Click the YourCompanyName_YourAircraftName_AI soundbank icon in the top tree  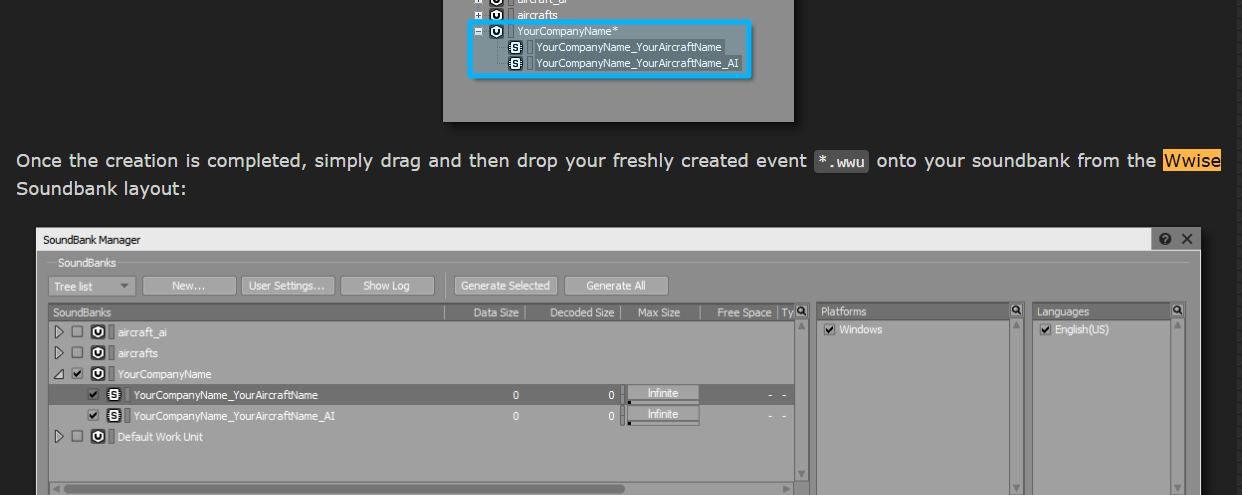pos(515,63)
